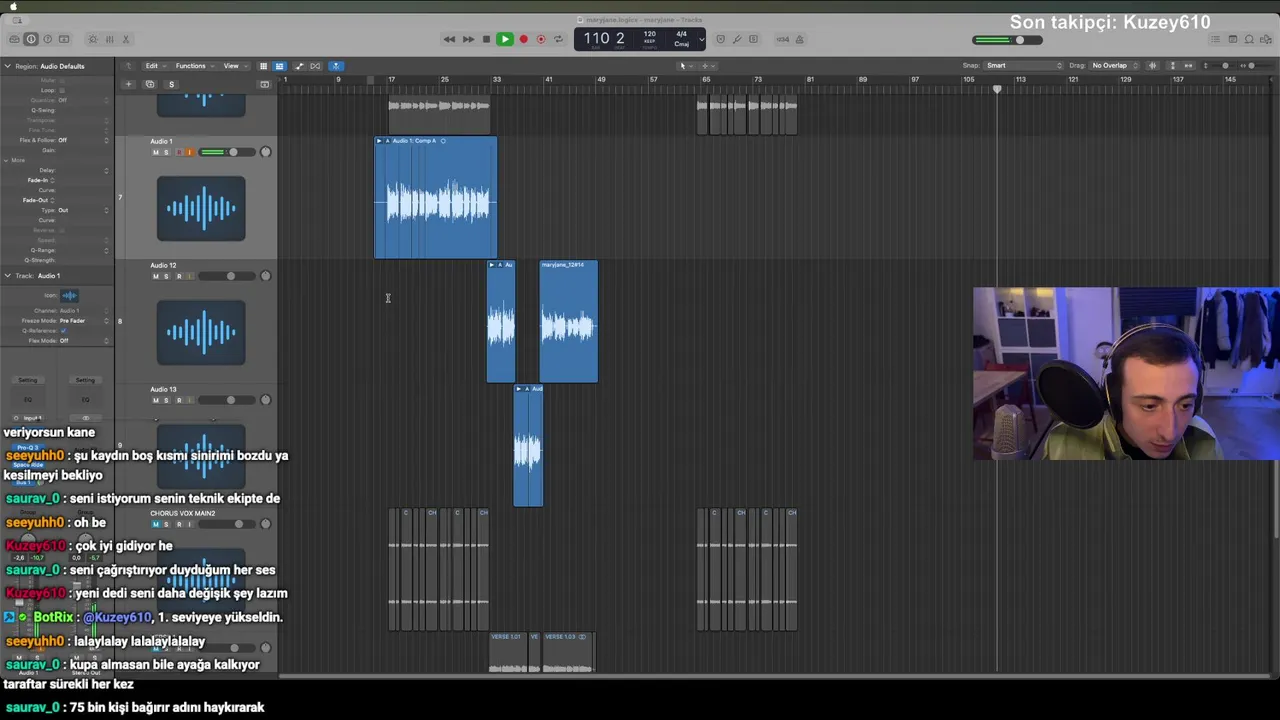
Task: Open the Toolbar button next to Quick Help
Action: [x=64, y=39]
